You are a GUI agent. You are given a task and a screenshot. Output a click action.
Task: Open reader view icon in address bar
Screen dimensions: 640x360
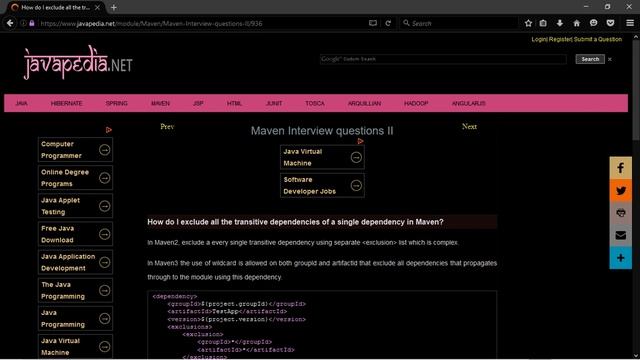pos(373,23)
